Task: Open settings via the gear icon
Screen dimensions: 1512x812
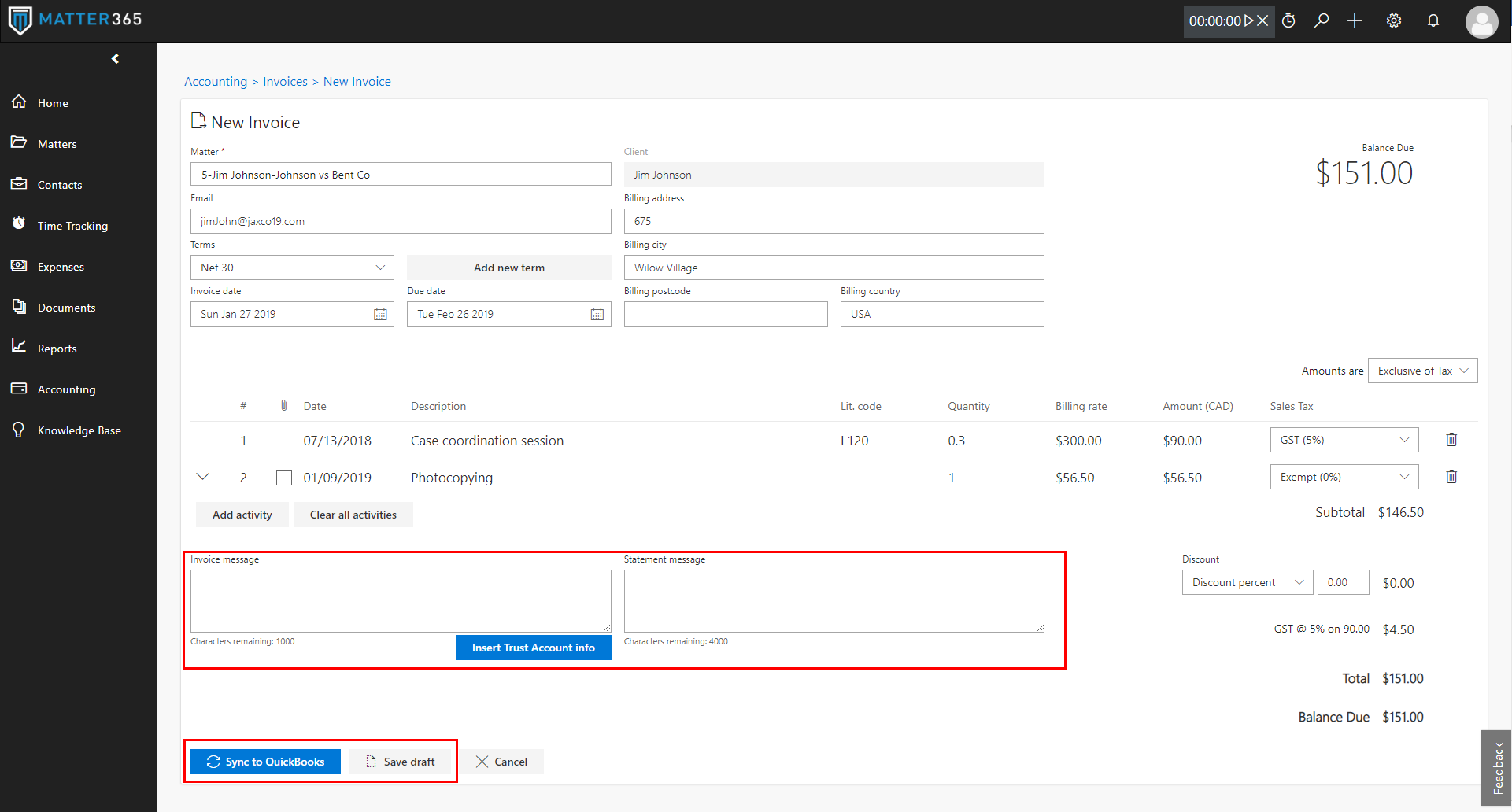Action: (x=1394, y=20)
